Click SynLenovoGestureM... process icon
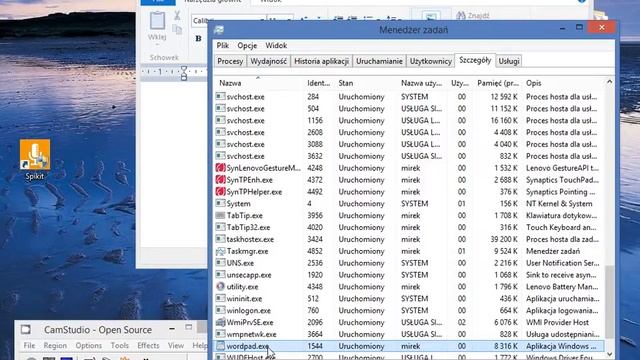 coord(220,168)
